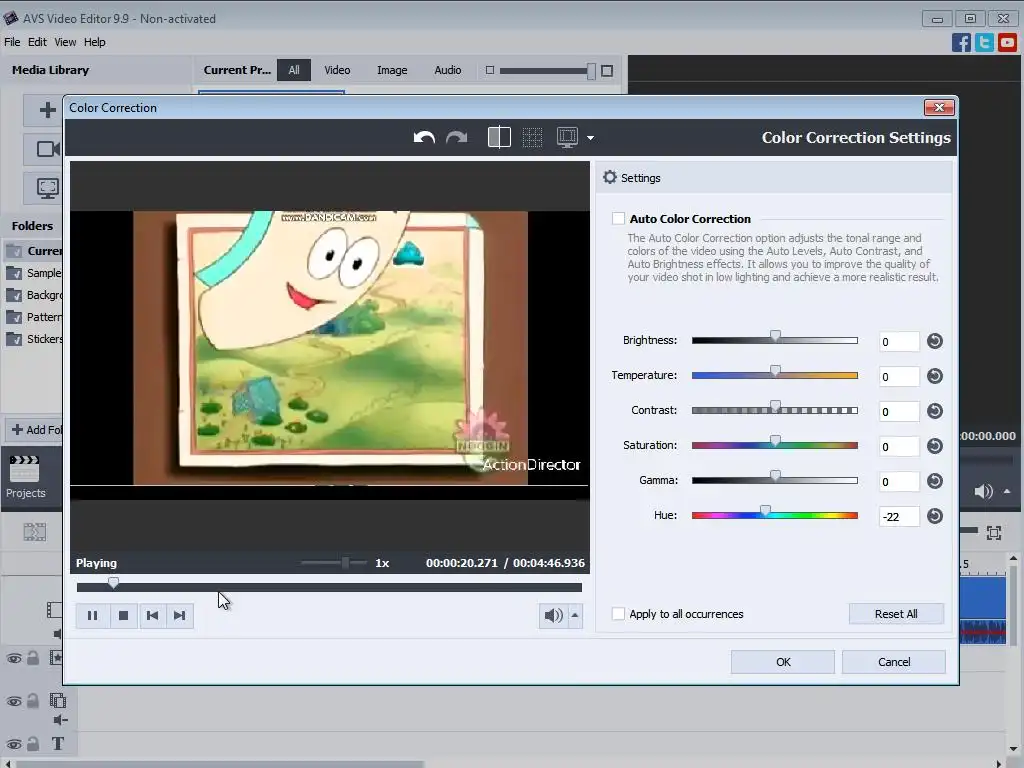This screenshot has width=1024, height=768.
Task: Click the Temperature value input field
Action: 899,377
